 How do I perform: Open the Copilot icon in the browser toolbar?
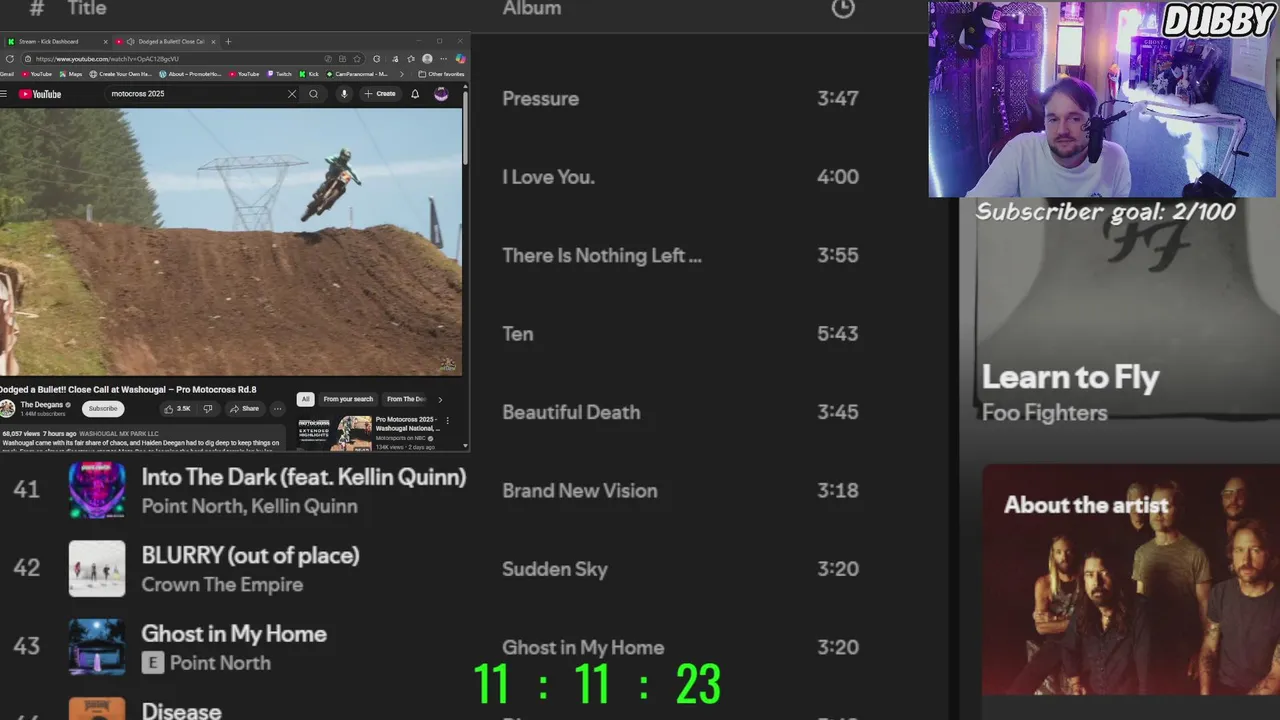460,59
